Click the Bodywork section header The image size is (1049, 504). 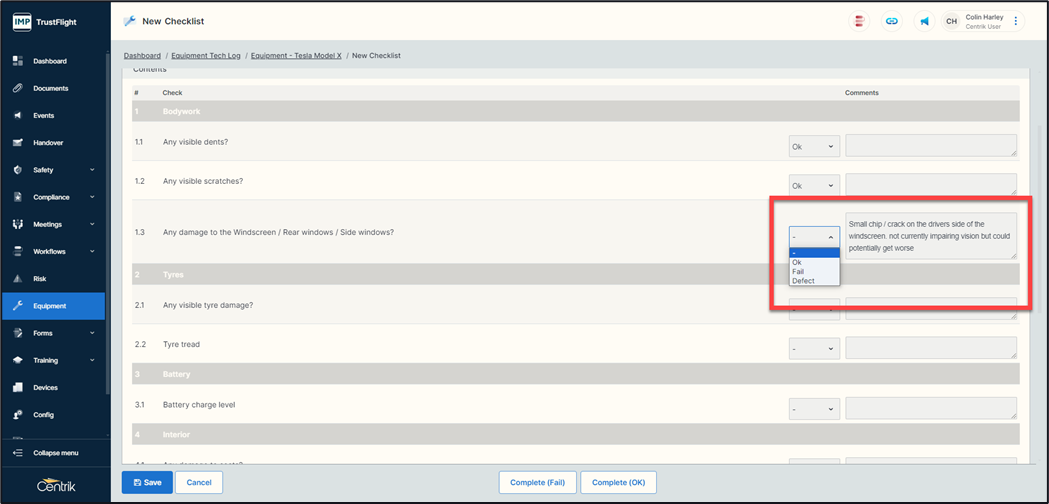pyautogui.click(x=575, y=111)
